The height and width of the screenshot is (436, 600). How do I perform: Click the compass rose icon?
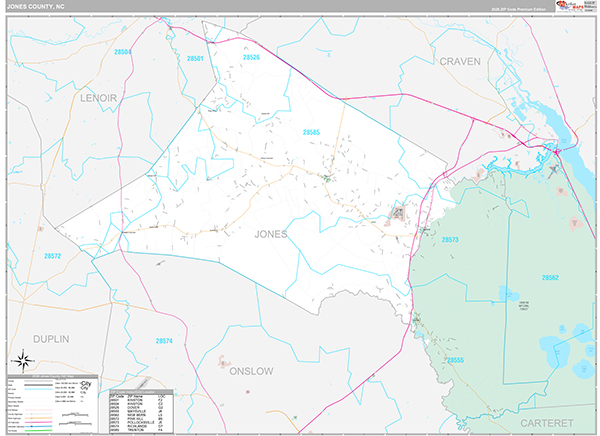[x=22, y=360]
